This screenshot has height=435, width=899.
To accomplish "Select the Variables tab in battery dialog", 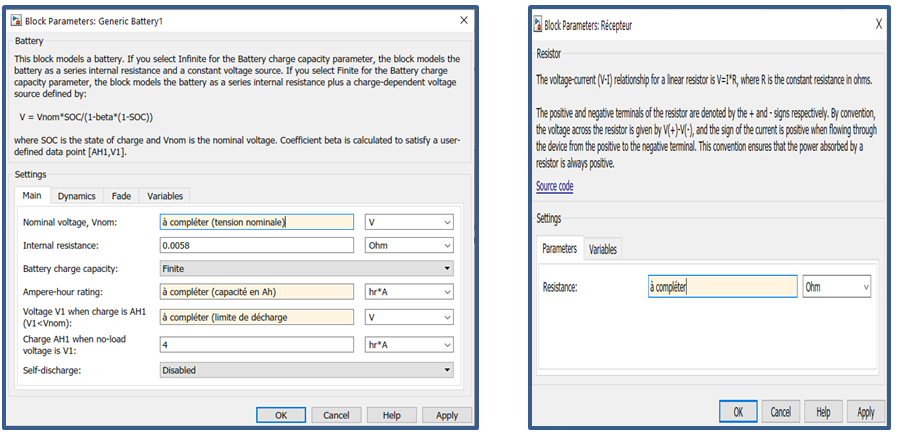I will tap(164, 196).
